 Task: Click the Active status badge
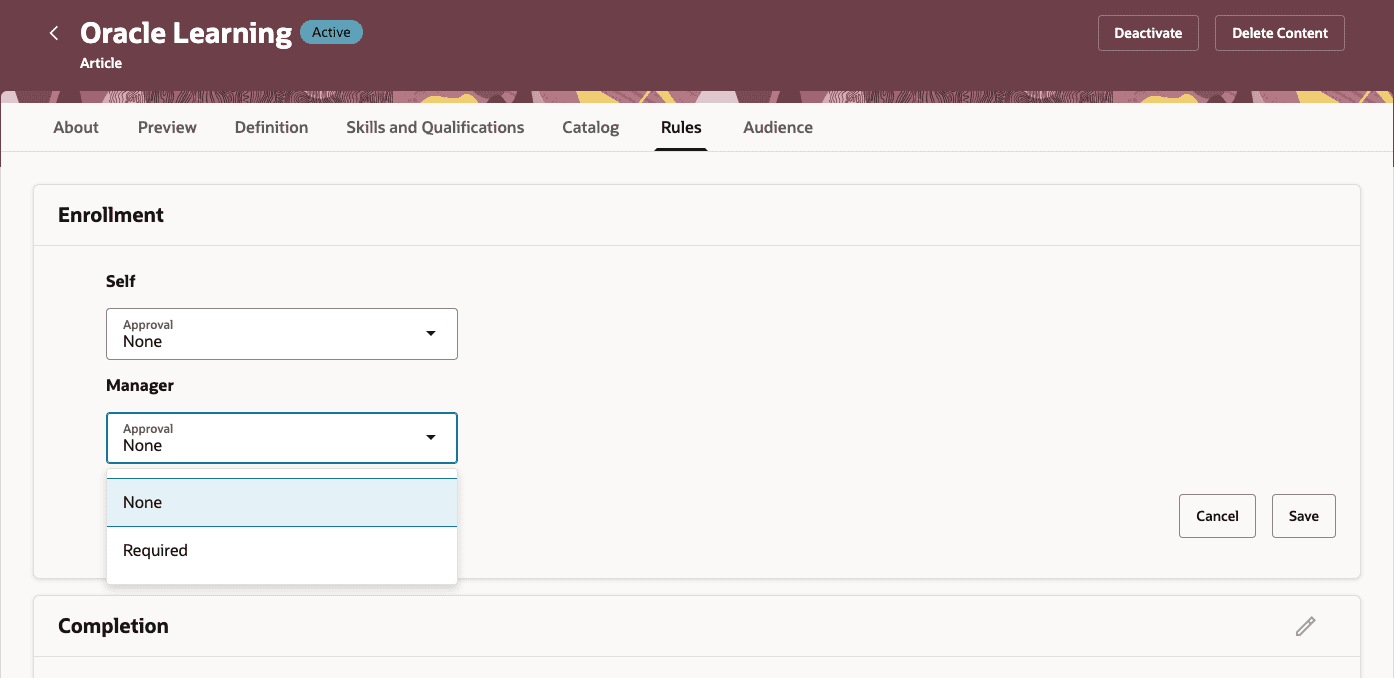[x=331, y=32]
